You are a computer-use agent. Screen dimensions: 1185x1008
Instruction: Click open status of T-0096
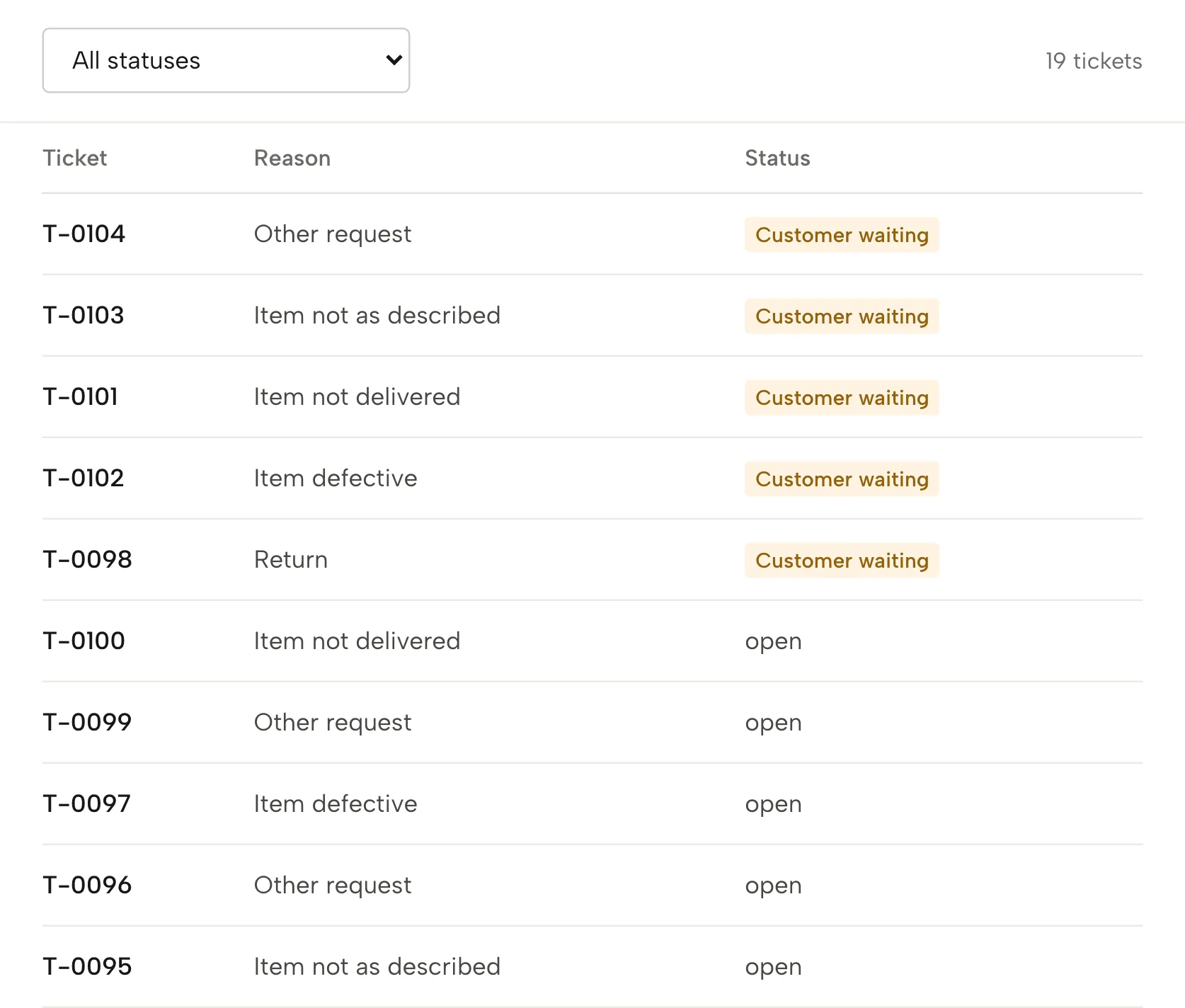(773, 886)
